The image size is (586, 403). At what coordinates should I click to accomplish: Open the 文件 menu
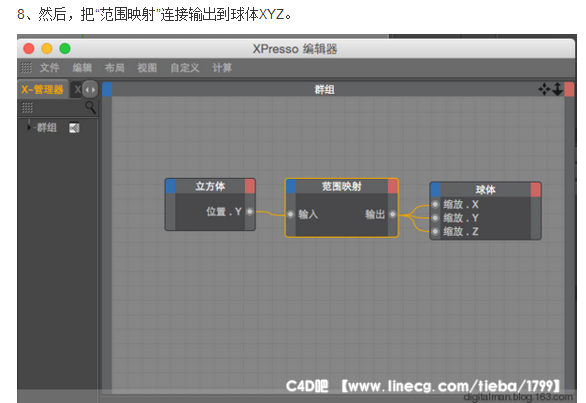[x=49, y=68]
